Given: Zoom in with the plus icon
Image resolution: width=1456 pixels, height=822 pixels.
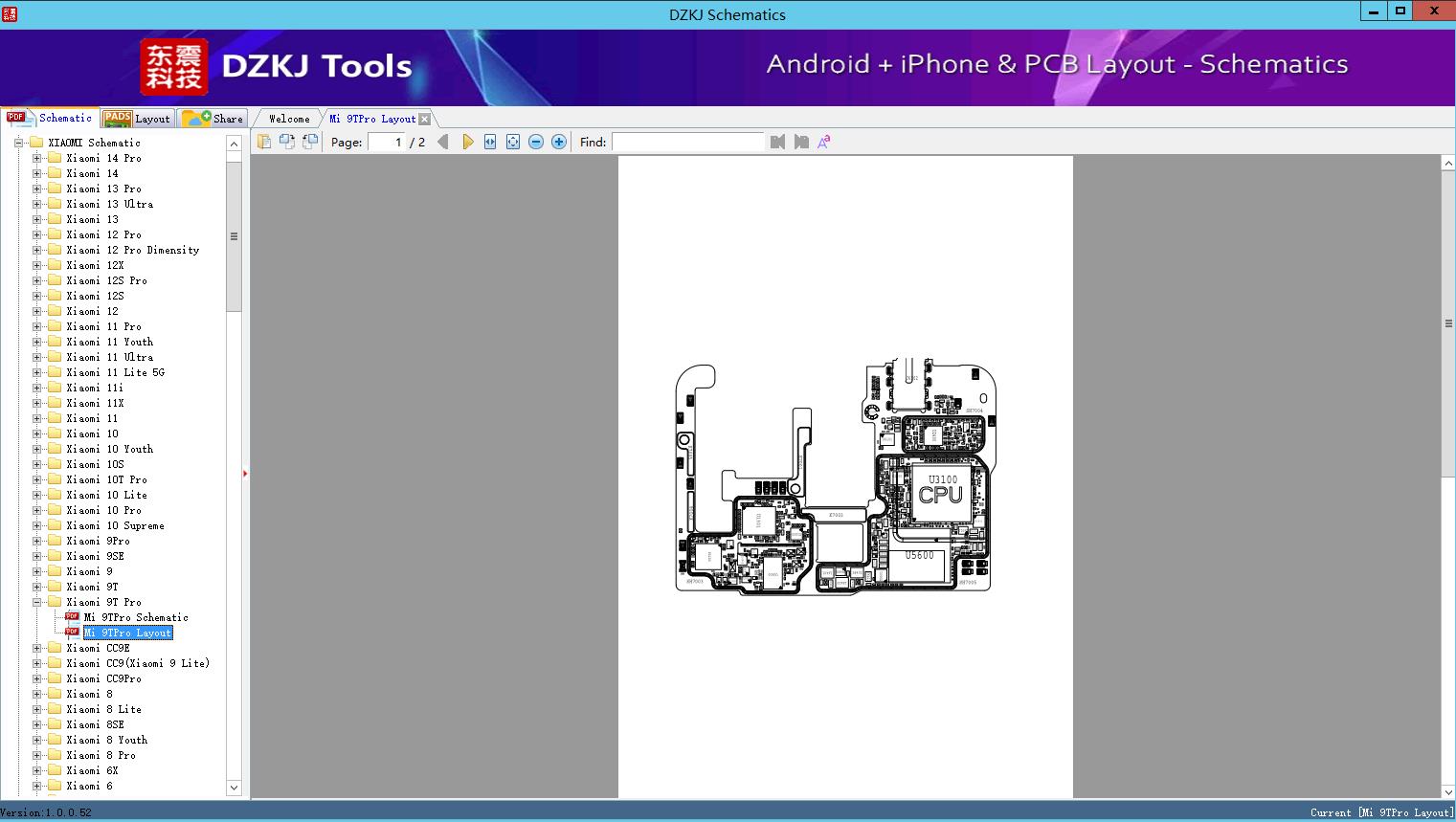Looking at the screenshot, I should coord(559,142).
